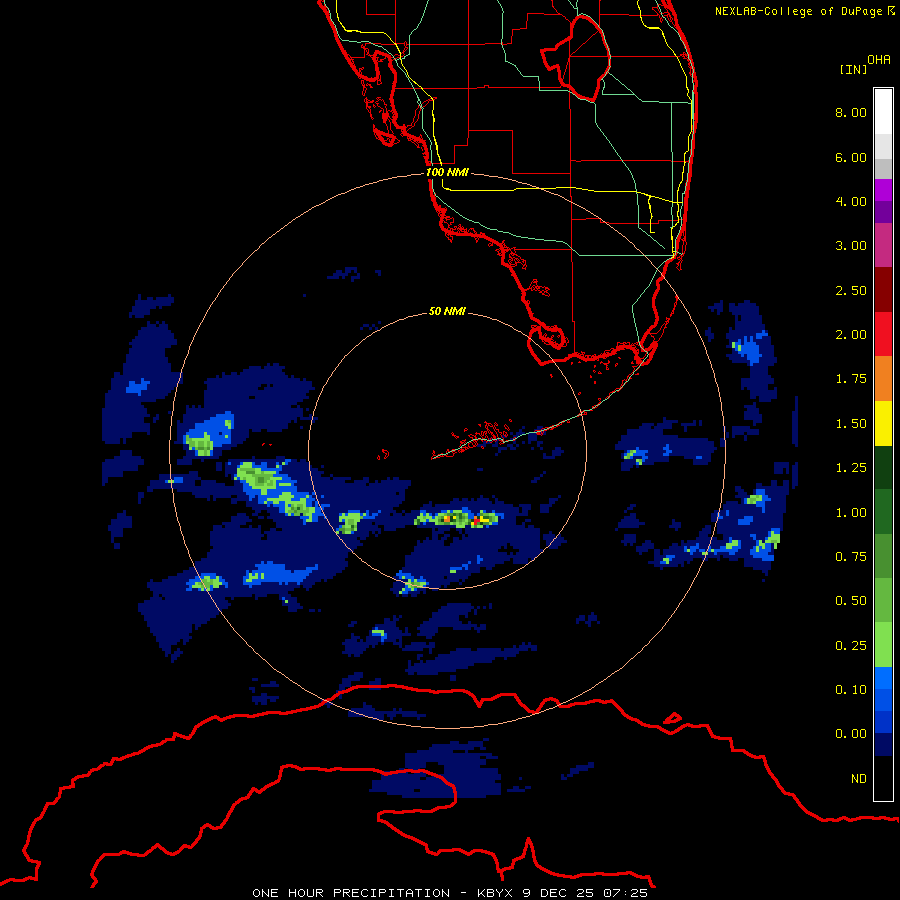Click the 2.00 legend value
The height and width of the screenshot is (900, 900).
coord(851,335)
